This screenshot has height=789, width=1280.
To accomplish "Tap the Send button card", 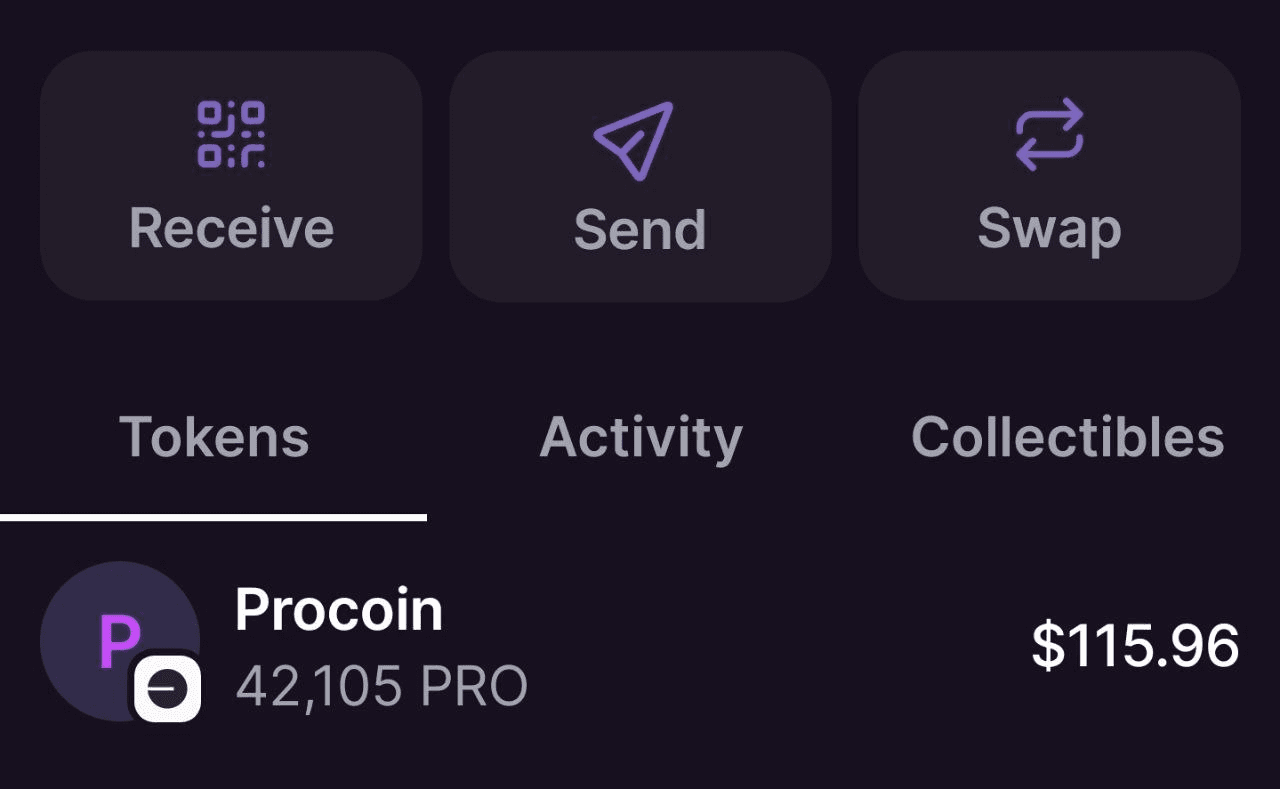I will (640, 176).
